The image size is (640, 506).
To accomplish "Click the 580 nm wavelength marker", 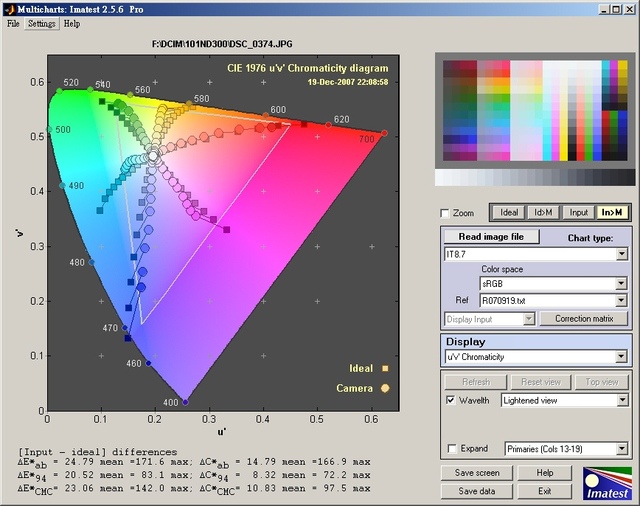I will tap(189, 104).
